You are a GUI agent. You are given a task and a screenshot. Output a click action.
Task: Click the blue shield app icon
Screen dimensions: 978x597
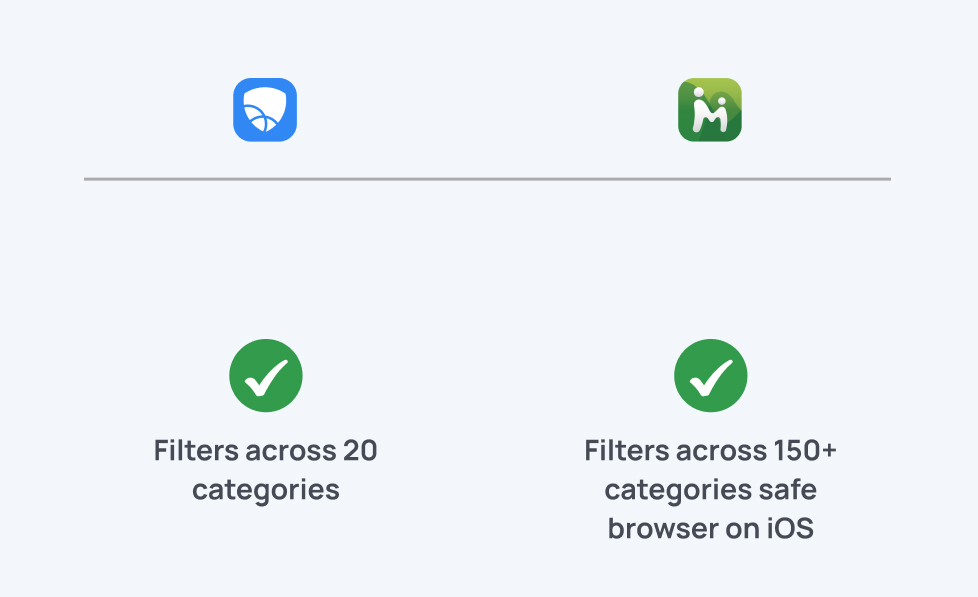[265, 110]
